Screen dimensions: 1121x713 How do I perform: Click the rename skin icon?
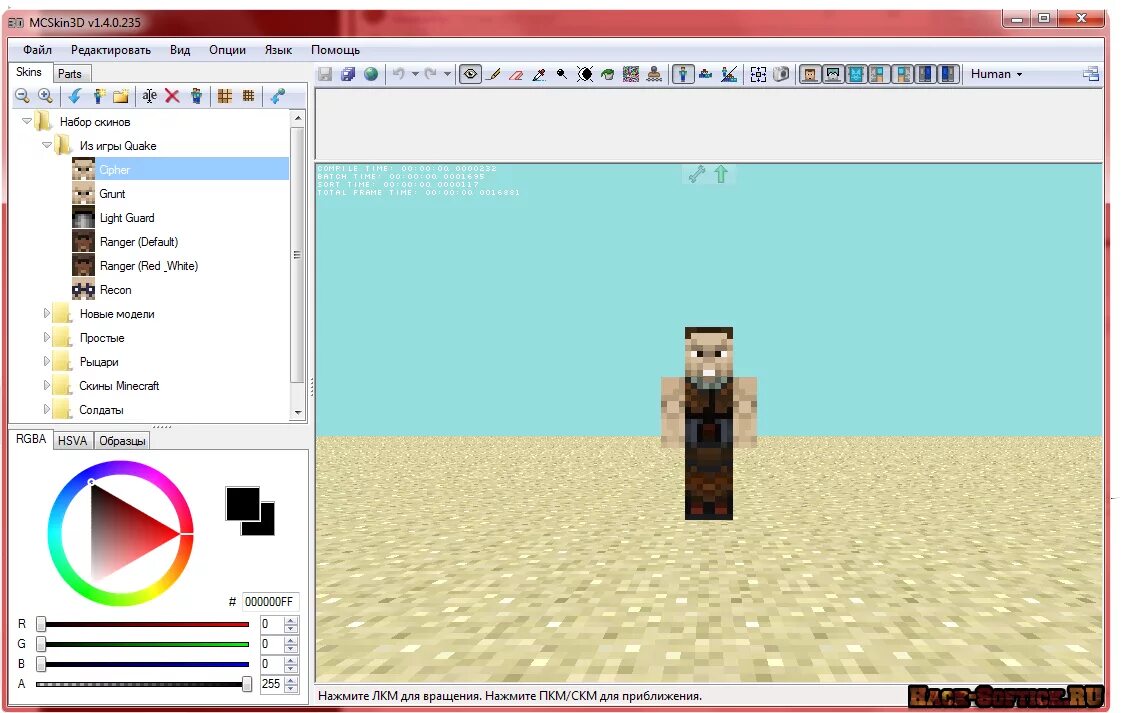coord(149,96)
